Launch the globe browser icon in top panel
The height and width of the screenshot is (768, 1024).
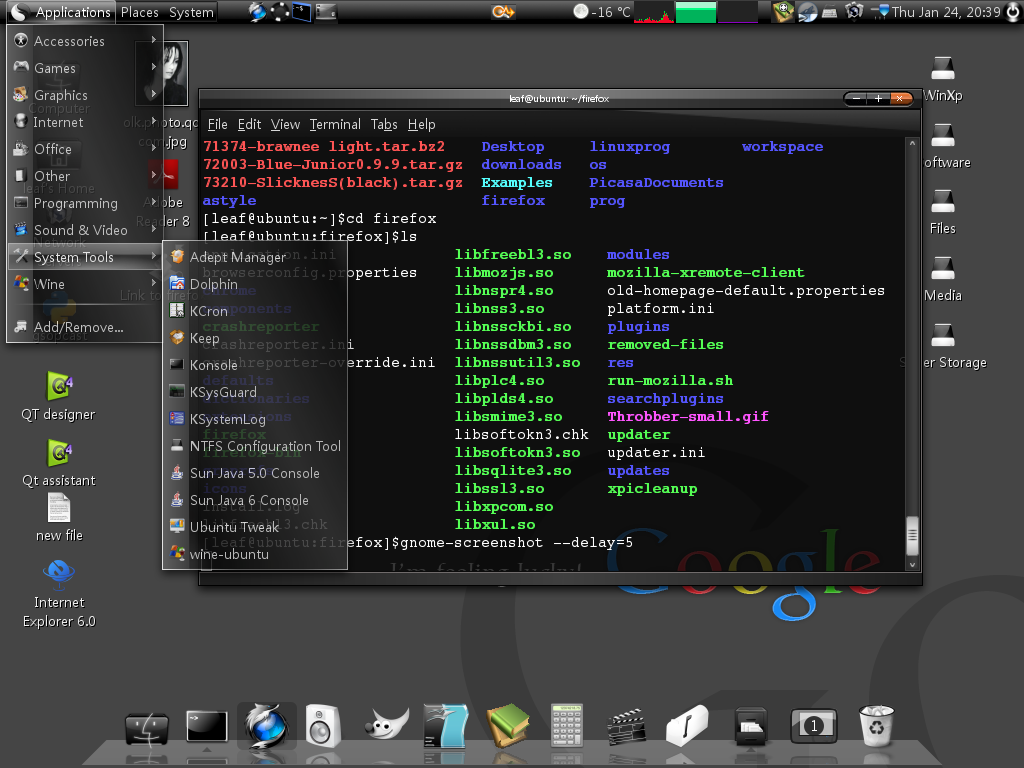tap(258, 12)
